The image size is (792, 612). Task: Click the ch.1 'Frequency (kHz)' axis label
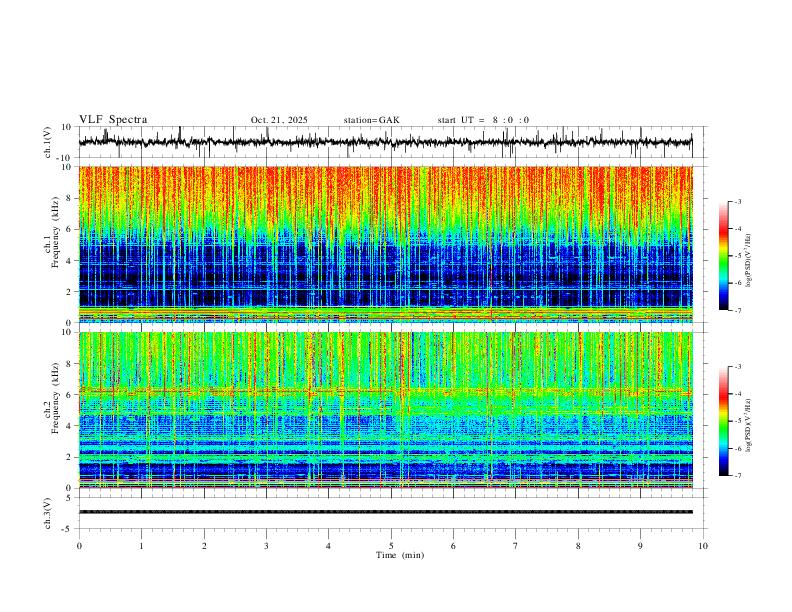point(55,232)
